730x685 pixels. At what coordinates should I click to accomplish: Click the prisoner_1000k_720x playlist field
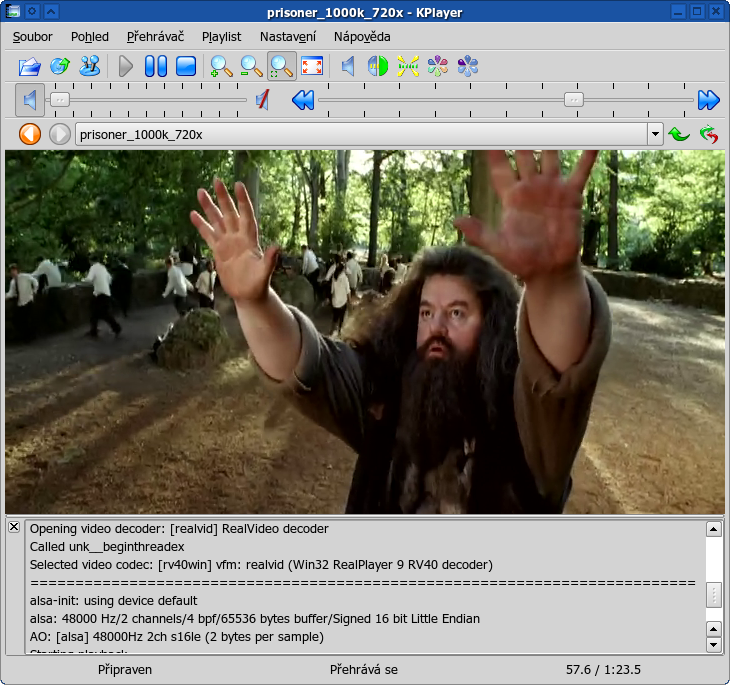pos(361,135)
